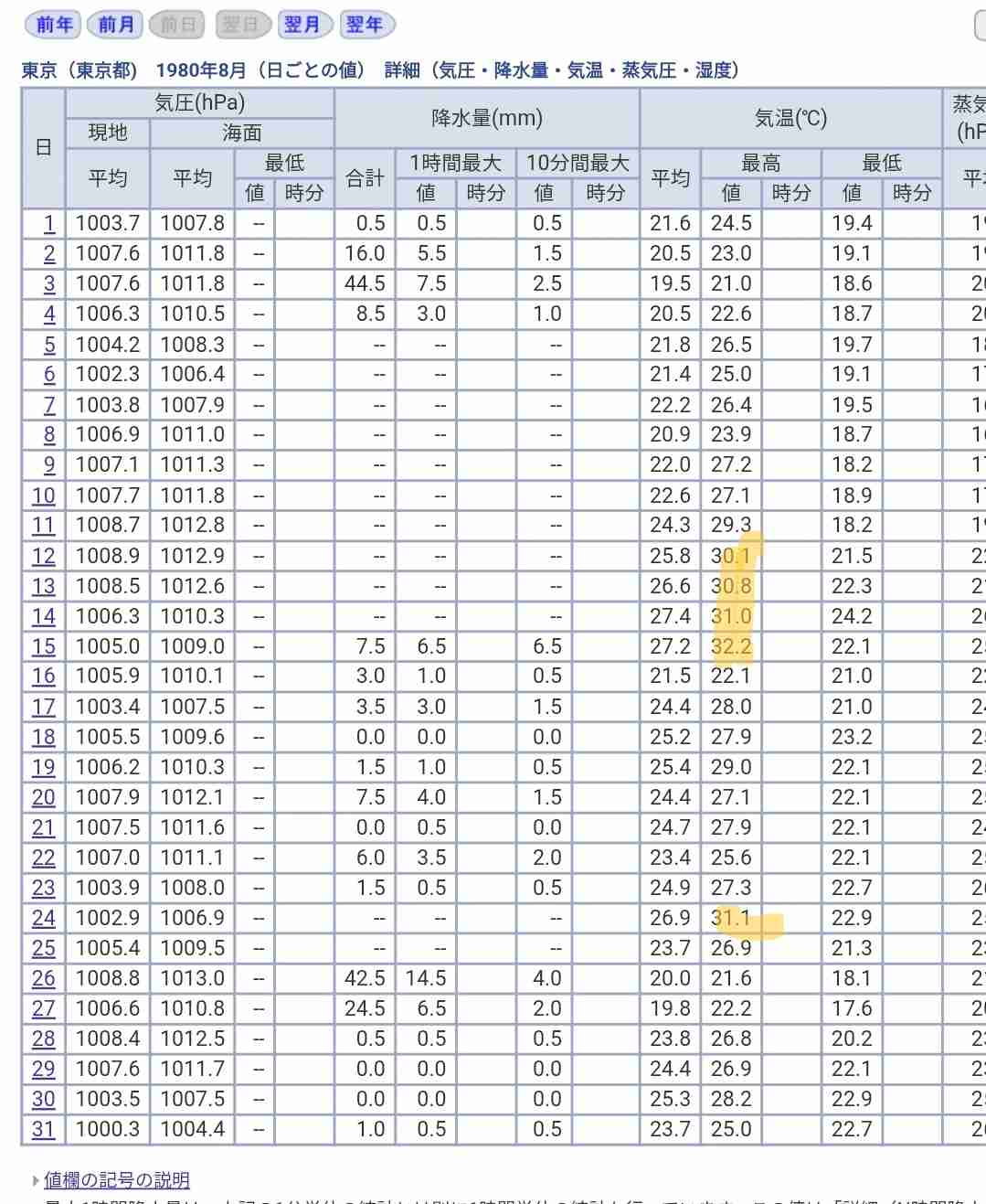Click the 気圧(hPa) column header
This screenshot has height=1204, width=986.
[199, 102]
